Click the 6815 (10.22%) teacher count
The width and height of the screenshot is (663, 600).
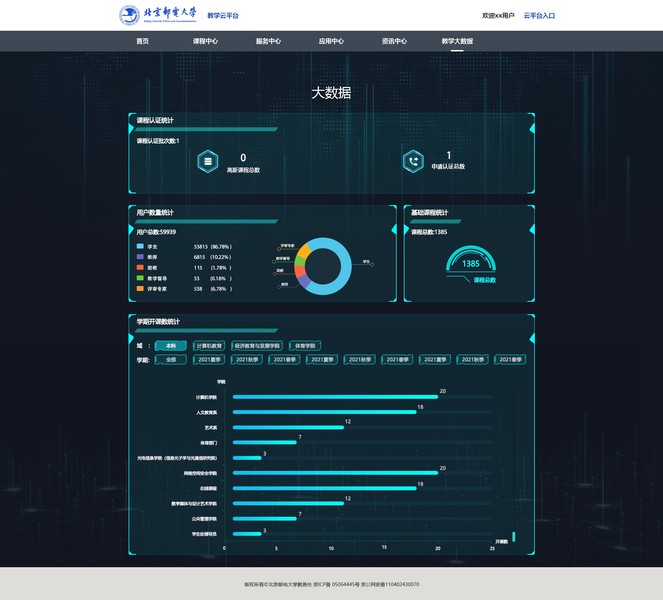pos(213,257)
